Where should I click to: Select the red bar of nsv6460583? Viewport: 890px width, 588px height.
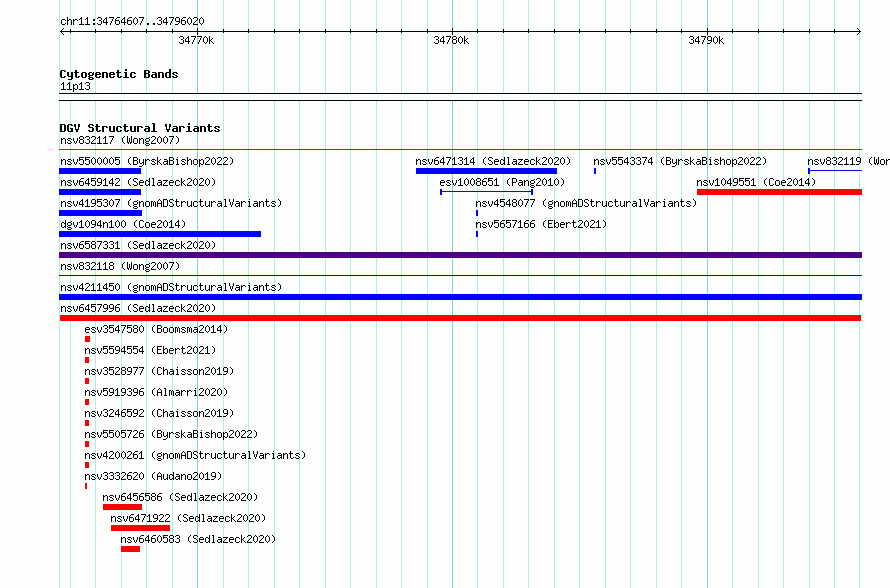coord(131,549)
